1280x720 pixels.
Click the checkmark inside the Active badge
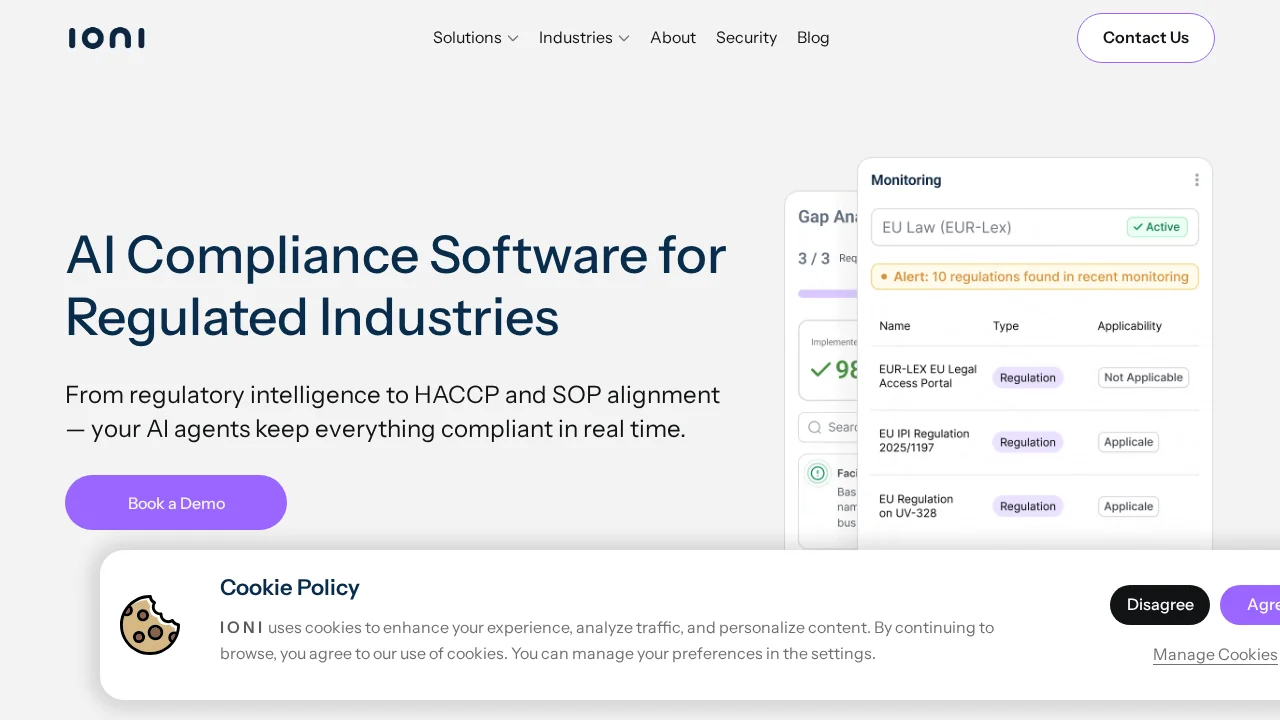(x=1138, y=227)
